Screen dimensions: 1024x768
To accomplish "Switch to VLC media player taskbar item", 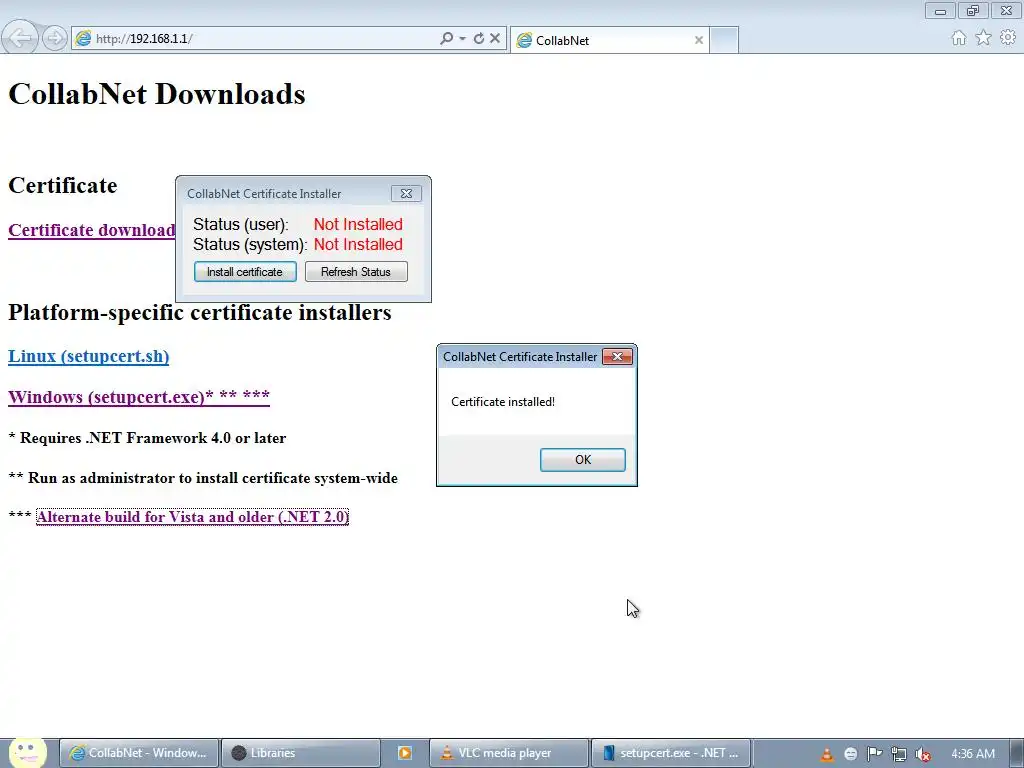I will (509, 753).
